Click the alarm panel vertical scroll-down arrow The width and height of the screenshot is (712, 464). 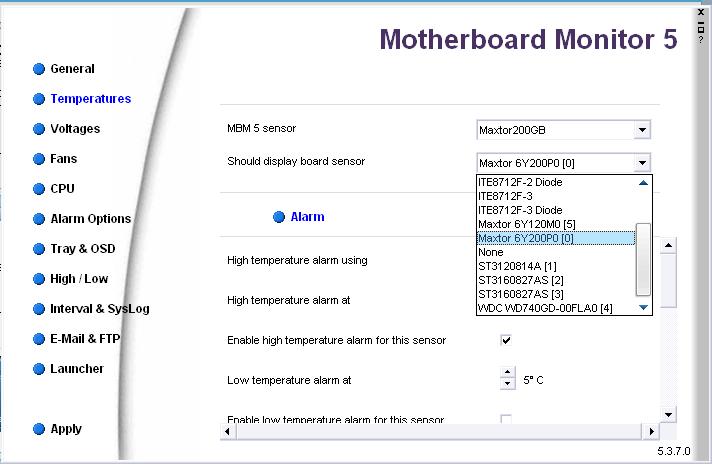(x=668, y=415)
